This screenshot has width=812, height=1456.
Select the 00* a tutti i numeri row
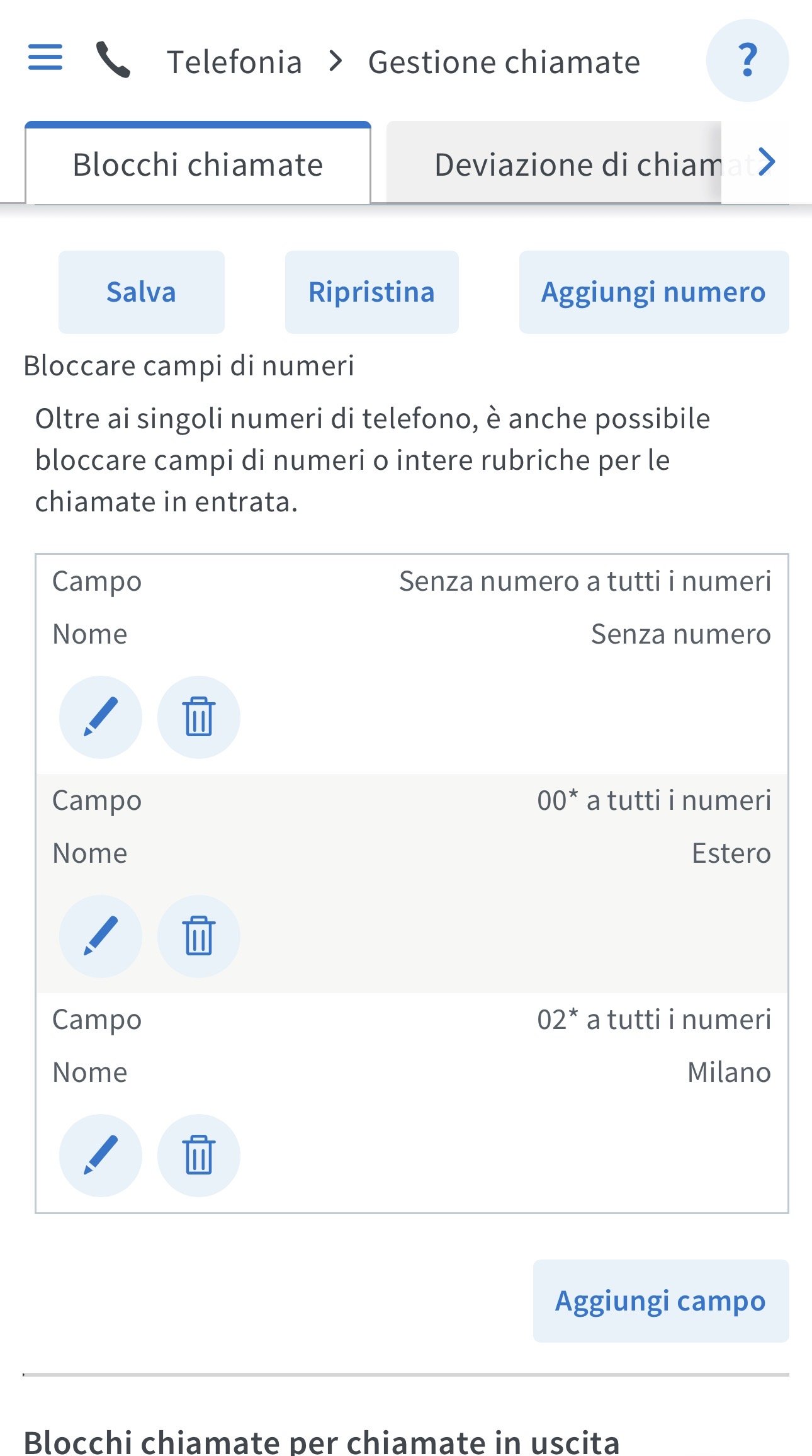click(x=653, y=800)
